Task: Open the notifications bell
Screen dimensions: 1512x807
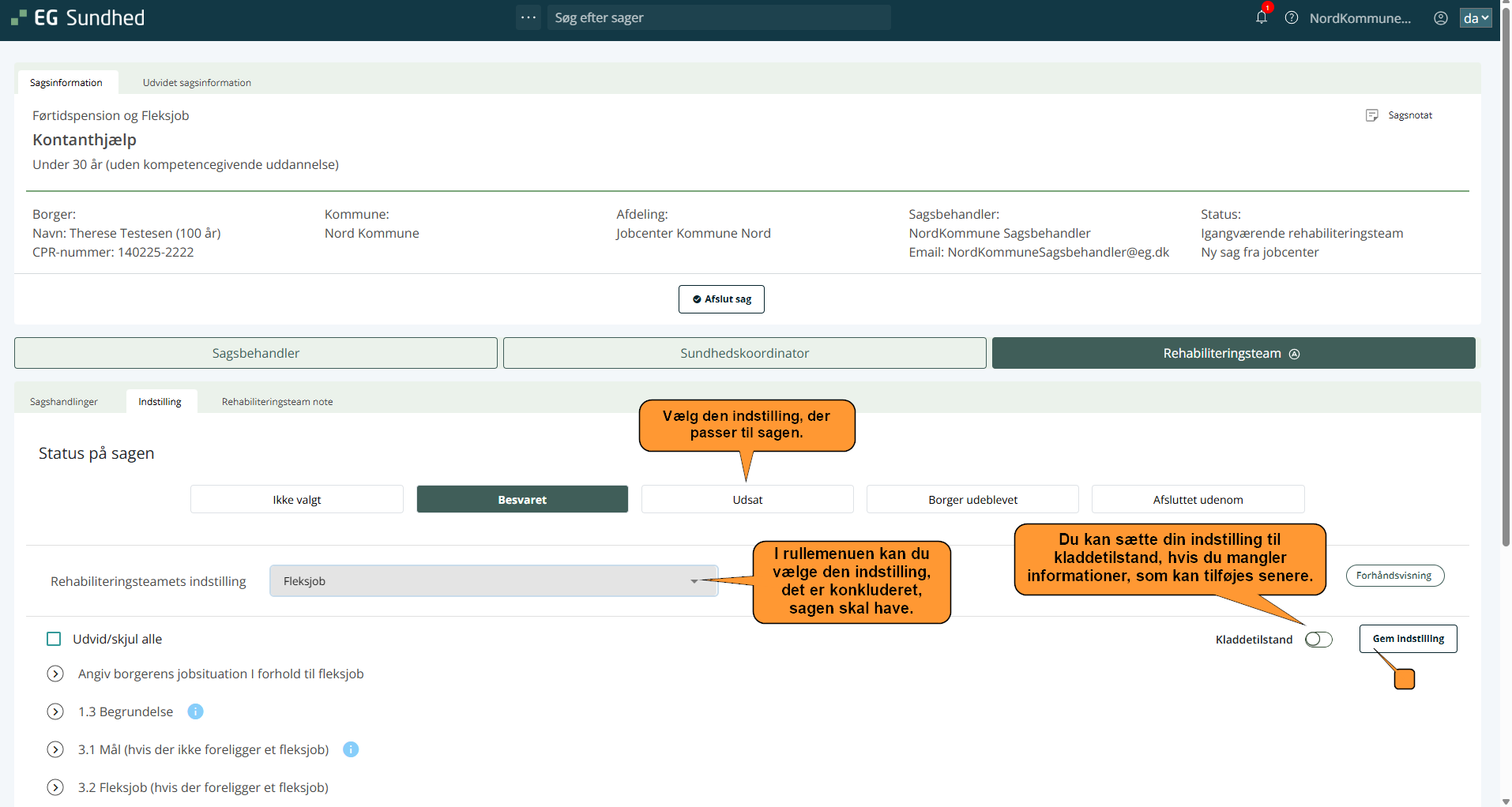Action: (1262, 17)
